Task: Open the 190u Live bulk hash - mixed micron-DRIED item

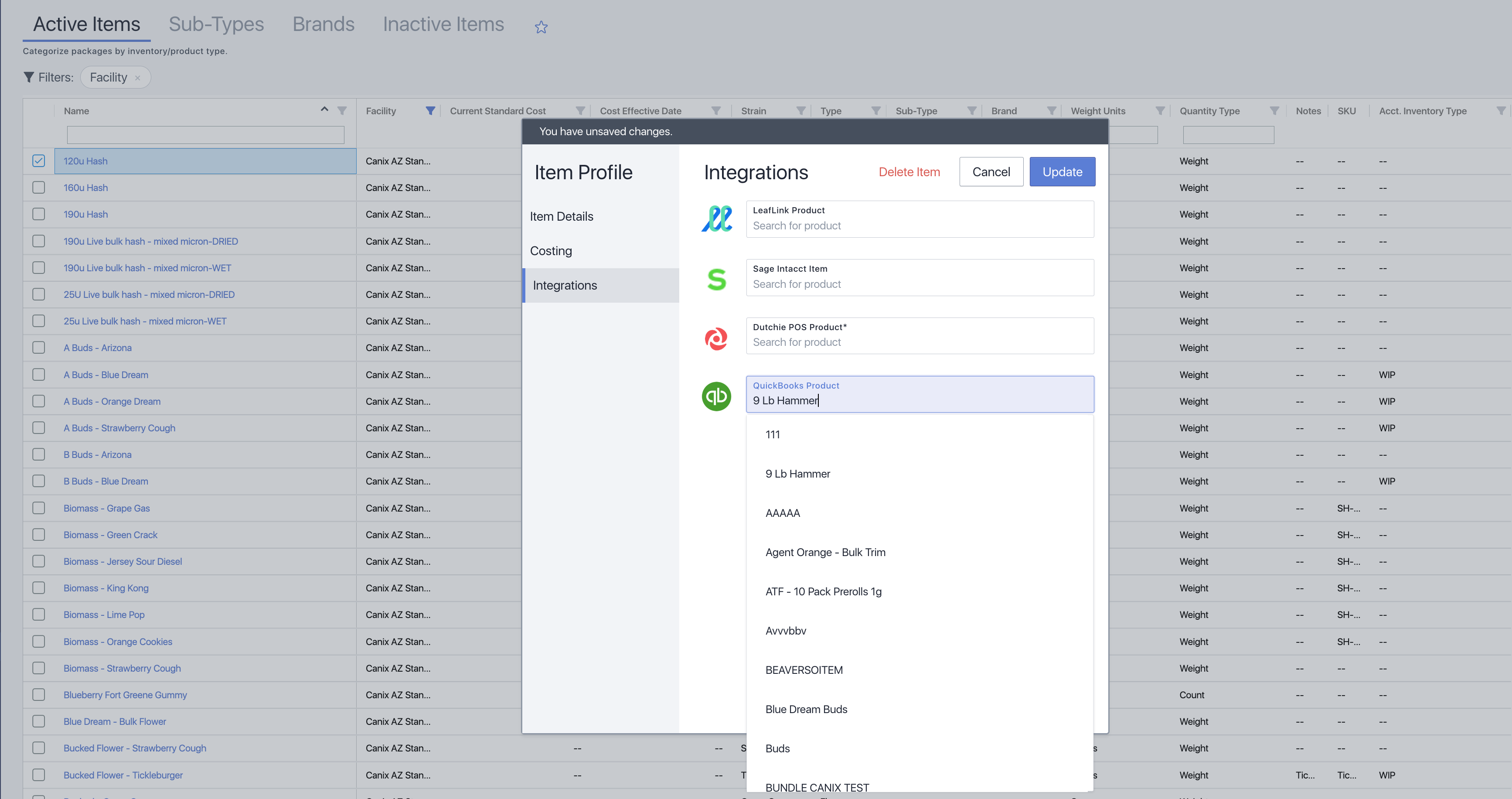Action: point(151,241)
